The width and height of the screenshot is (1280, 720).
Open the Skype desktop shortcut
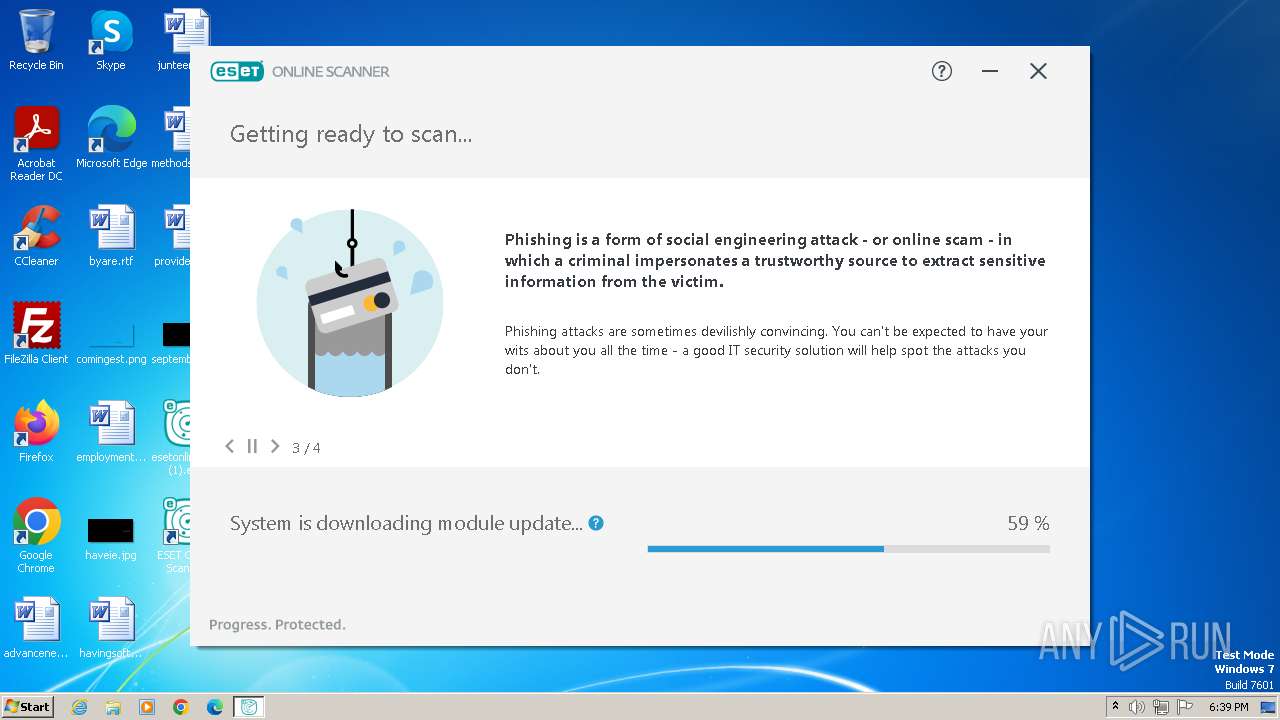pyautogui.click(x=111, y=41)
